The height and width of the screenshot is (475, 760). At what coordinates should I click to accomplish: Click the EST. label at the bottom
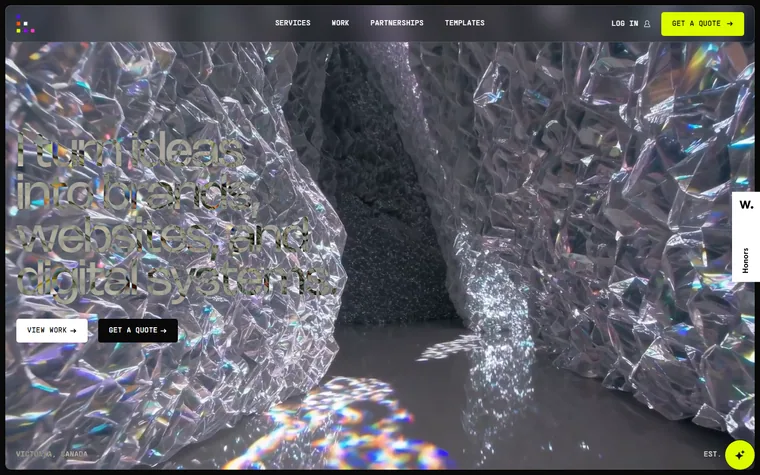coord(712,454)
